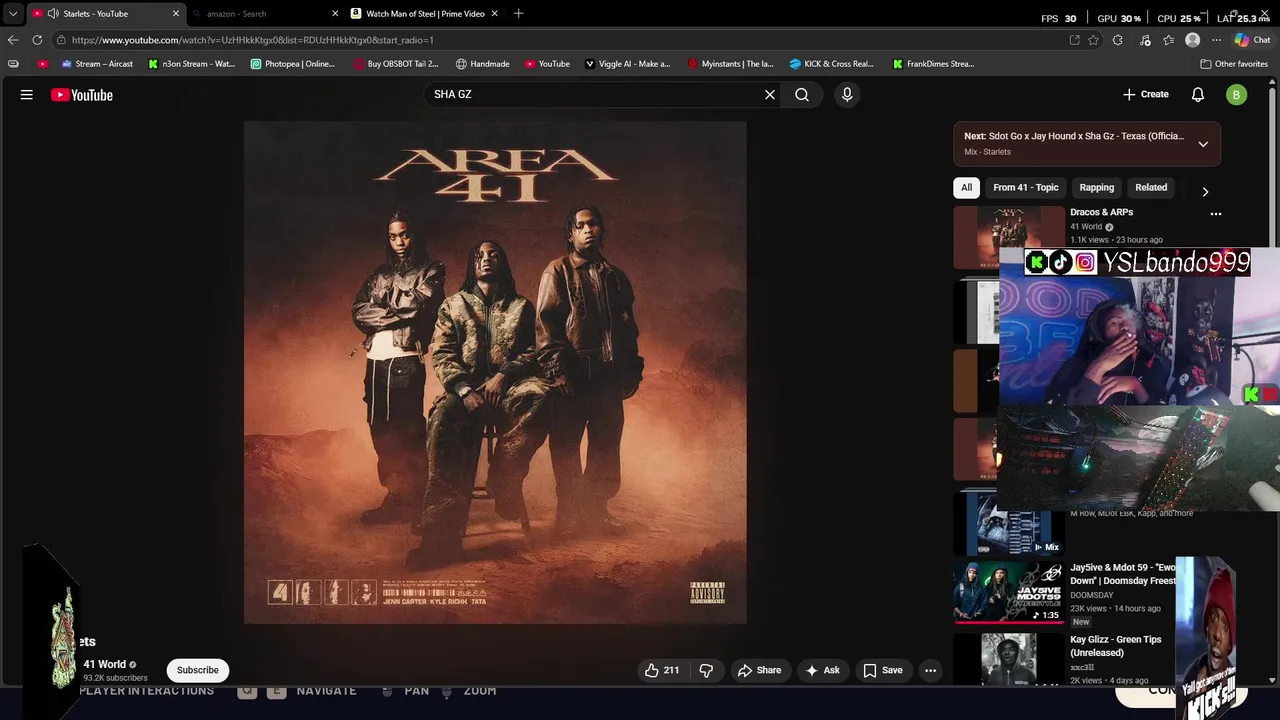The width and height of the screenshot is (1280, 720).
Task: Open YouTube notifications bell
Action: pos(1198,94)
